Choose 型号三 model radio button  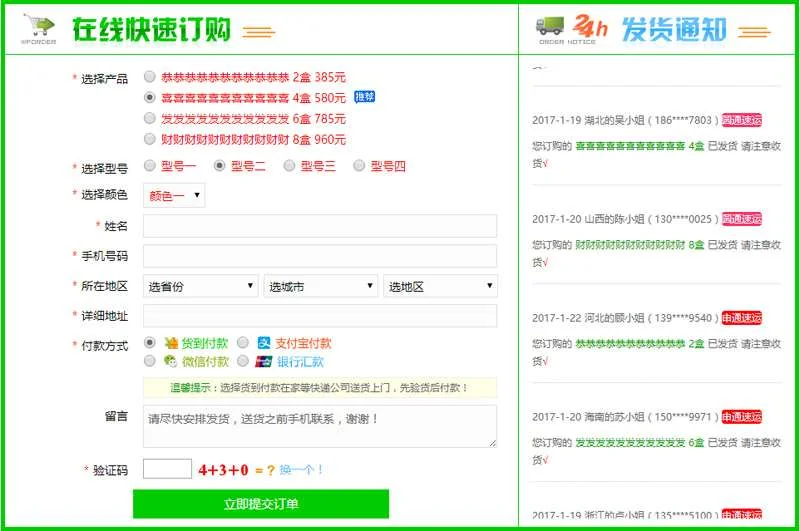pos(290,166)
